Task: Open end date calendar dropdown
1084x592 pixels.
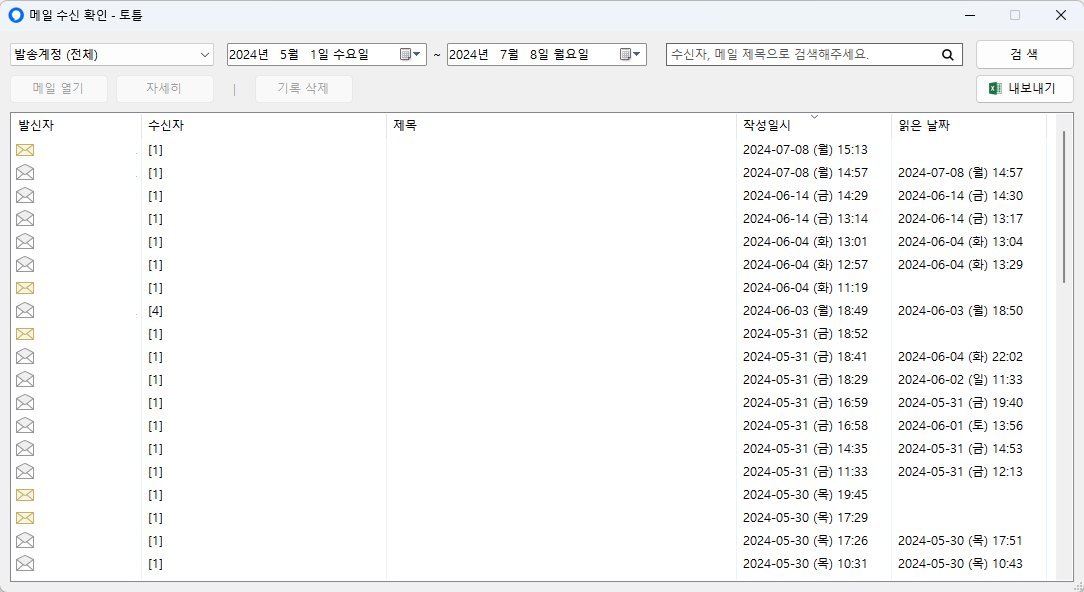Action: [x=631, y=55]
